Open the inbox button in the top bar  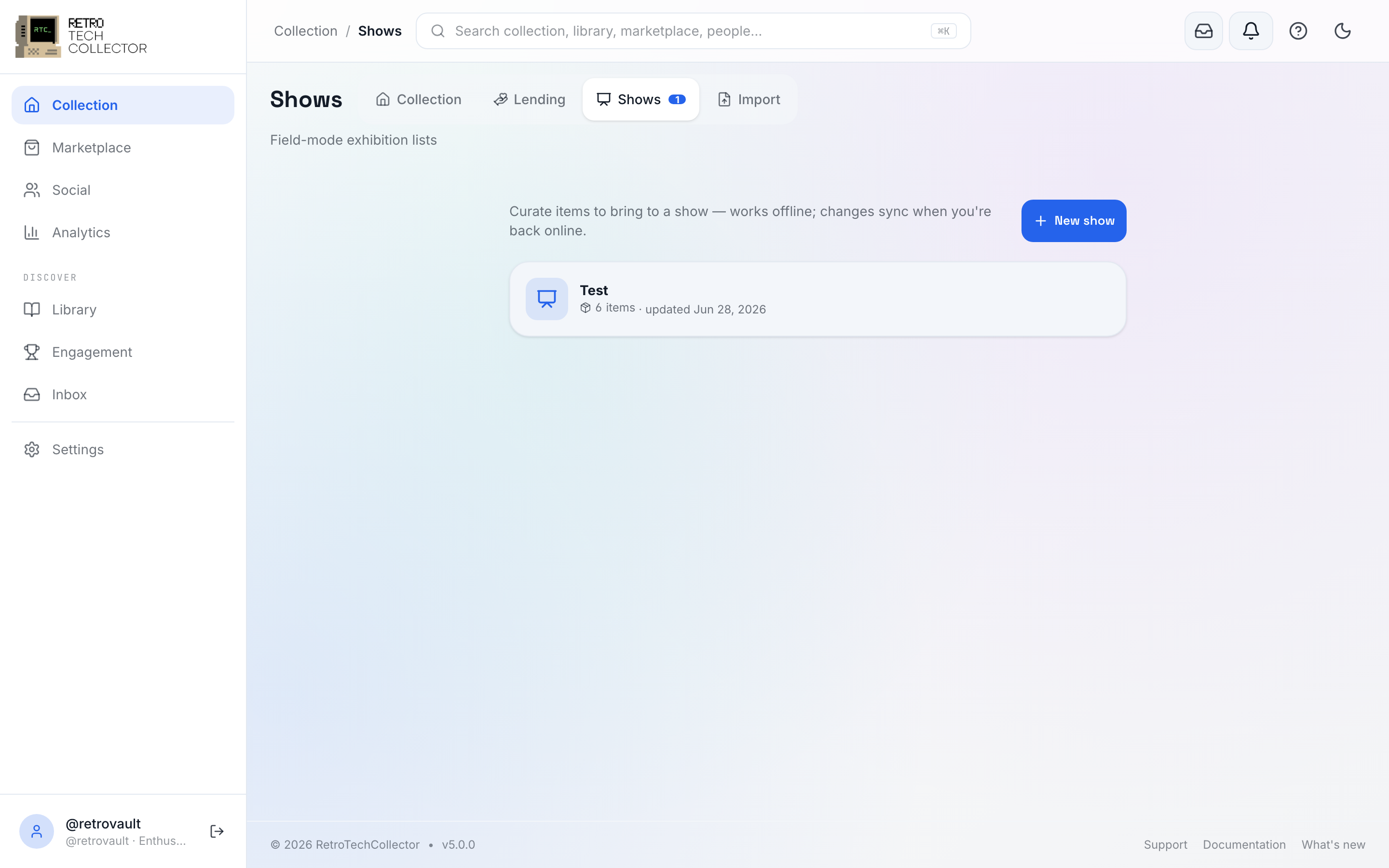tap(1204, 31)
